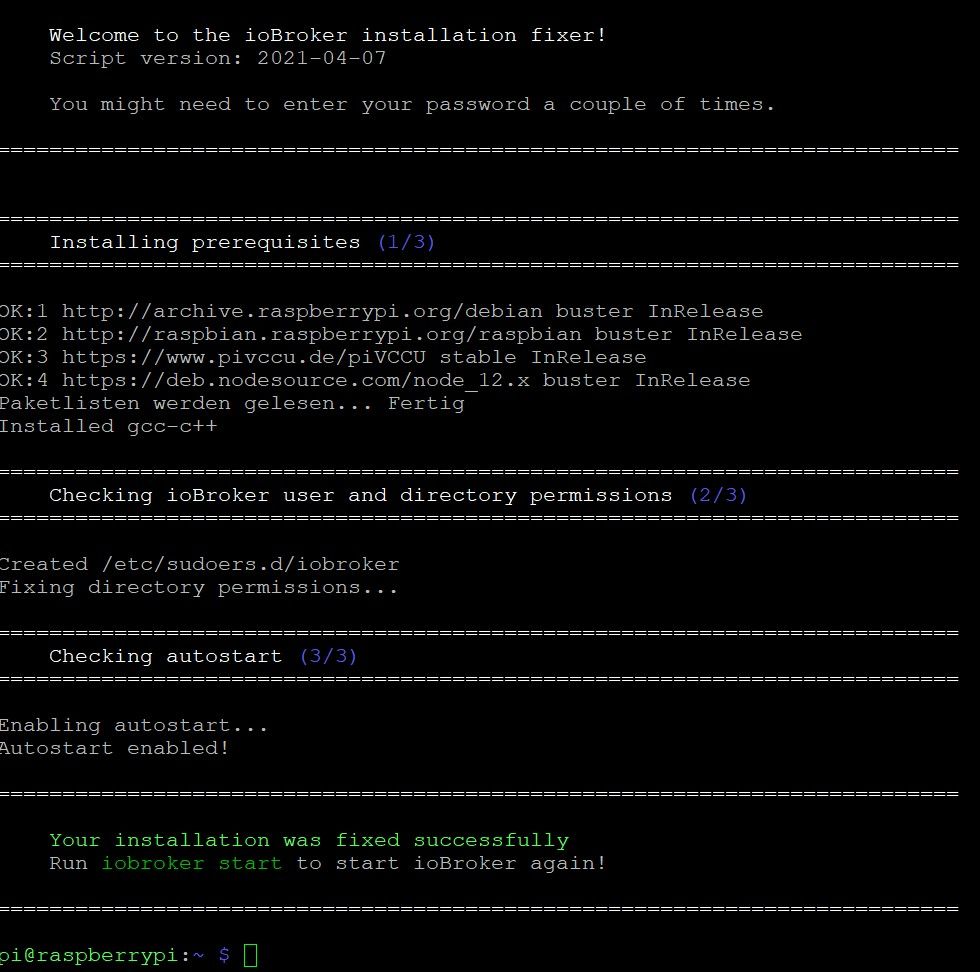Click the 'Checking autostart' heading

pos(166,656)
